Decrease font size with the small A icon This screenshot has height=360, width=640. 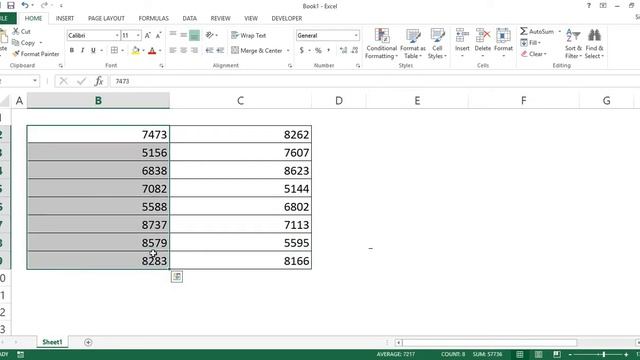coord(158,36)
